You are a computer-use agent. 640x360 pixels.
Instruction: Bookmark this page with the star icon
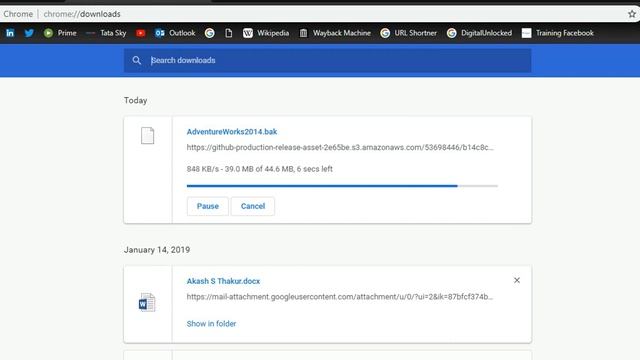tap(632, 14)
